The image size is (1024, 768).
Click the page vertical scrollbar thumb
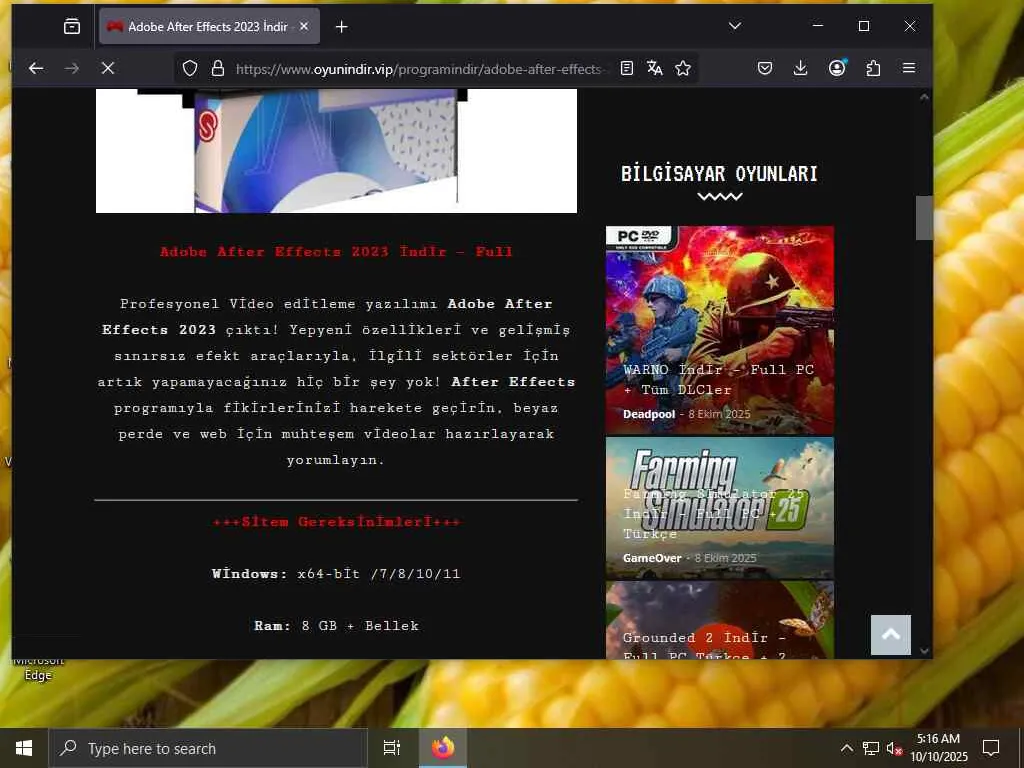click(924, 218)
